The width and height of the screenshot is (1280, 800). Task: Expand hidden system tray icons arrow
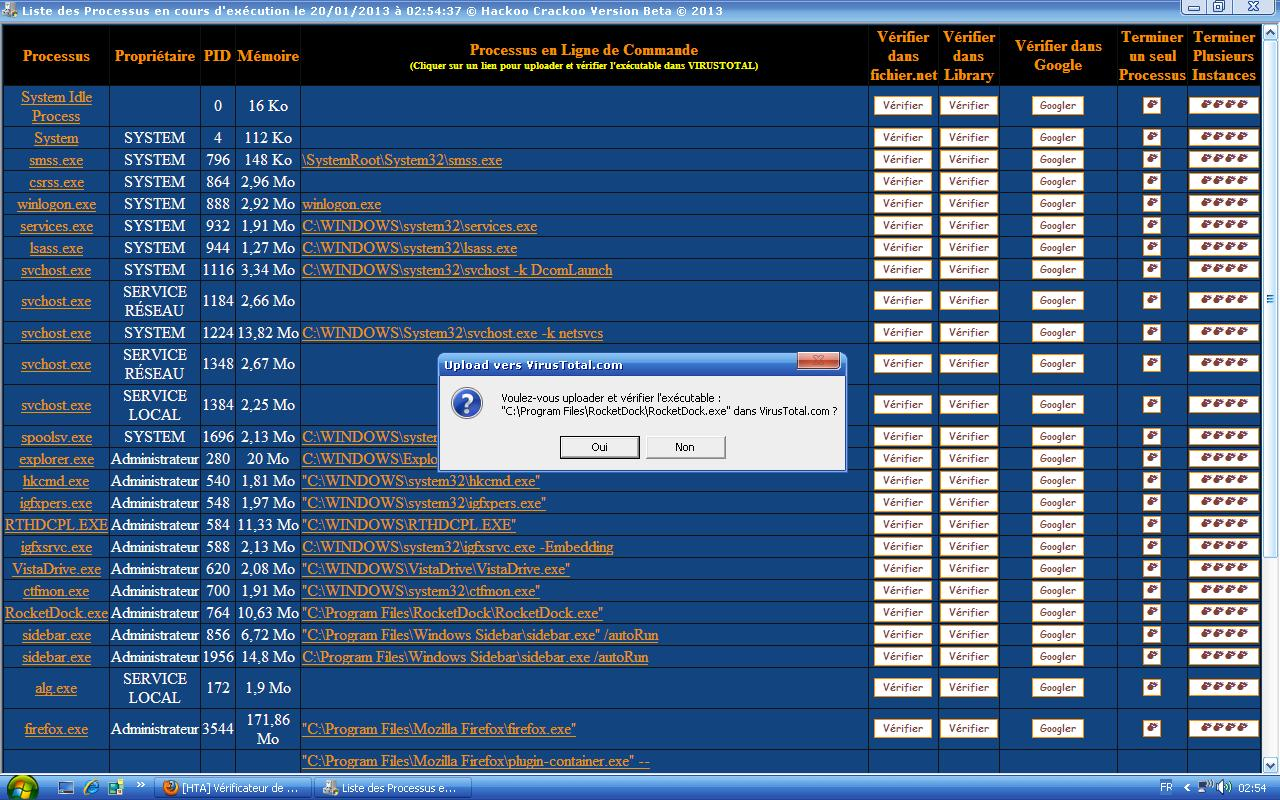[x=1187, y=787]
